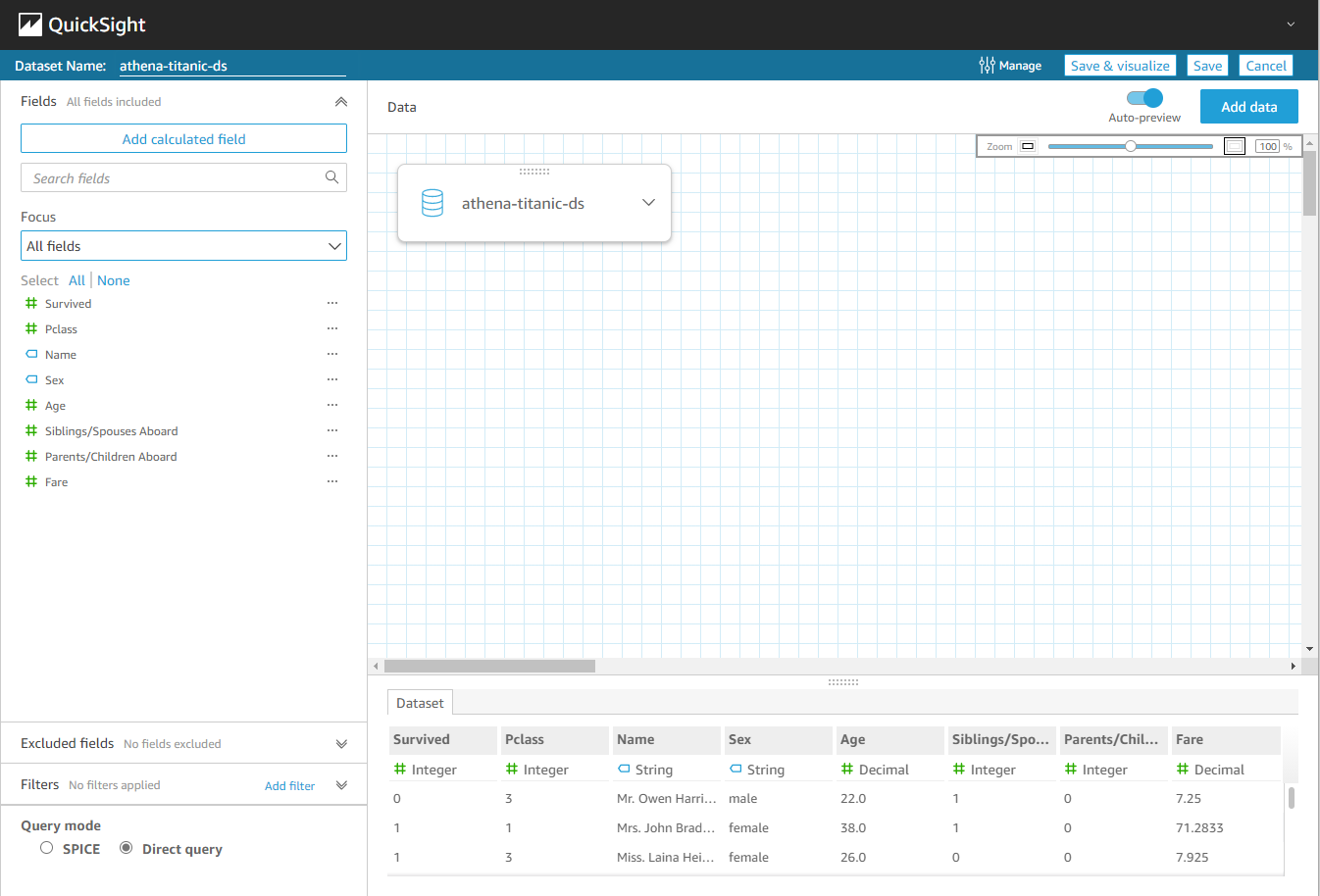1320x896 pixels.
Task: Click the vertical scrollbar of the data canvas
Action: 1309,184
